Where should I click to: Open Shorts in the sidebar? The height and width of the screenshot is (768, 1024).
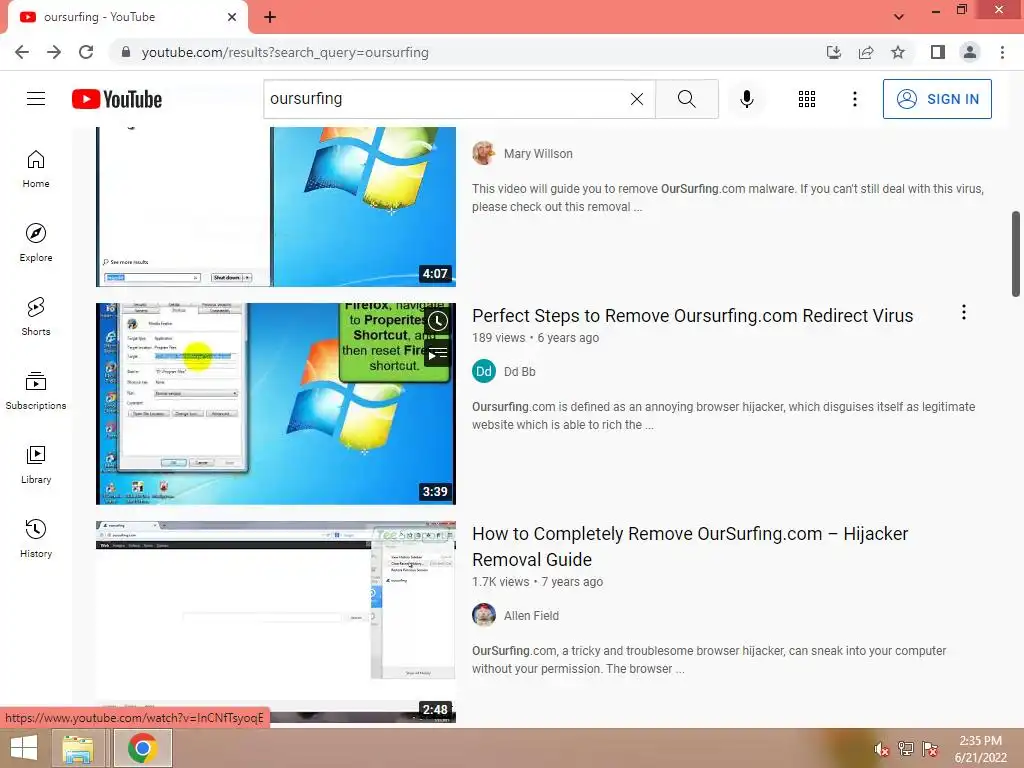tap(36, 317)
